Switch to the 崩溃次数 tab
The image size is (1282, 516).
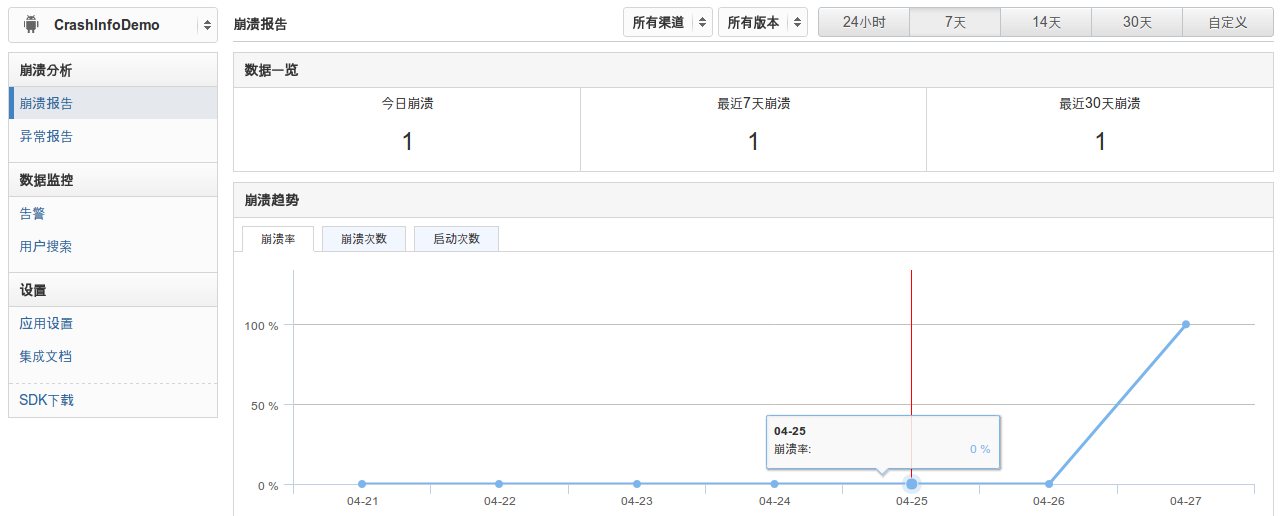click(364, 239)
